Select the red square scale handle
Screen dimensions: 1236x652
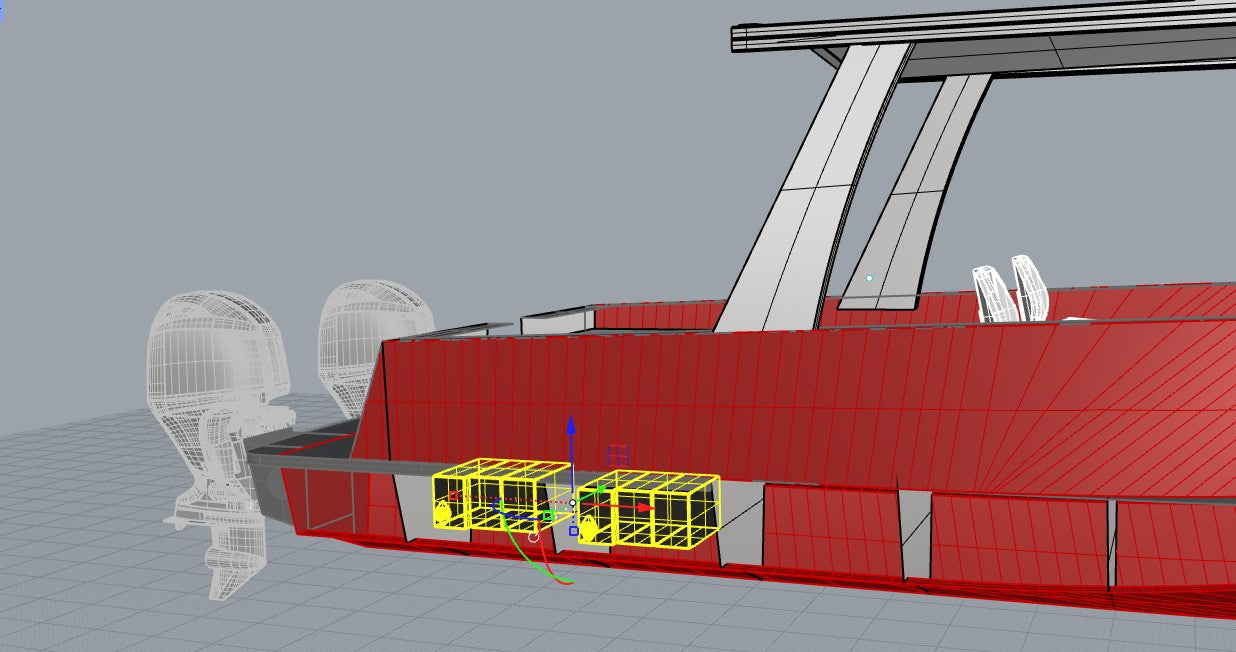pyautogui.click(x=453, y=495)
